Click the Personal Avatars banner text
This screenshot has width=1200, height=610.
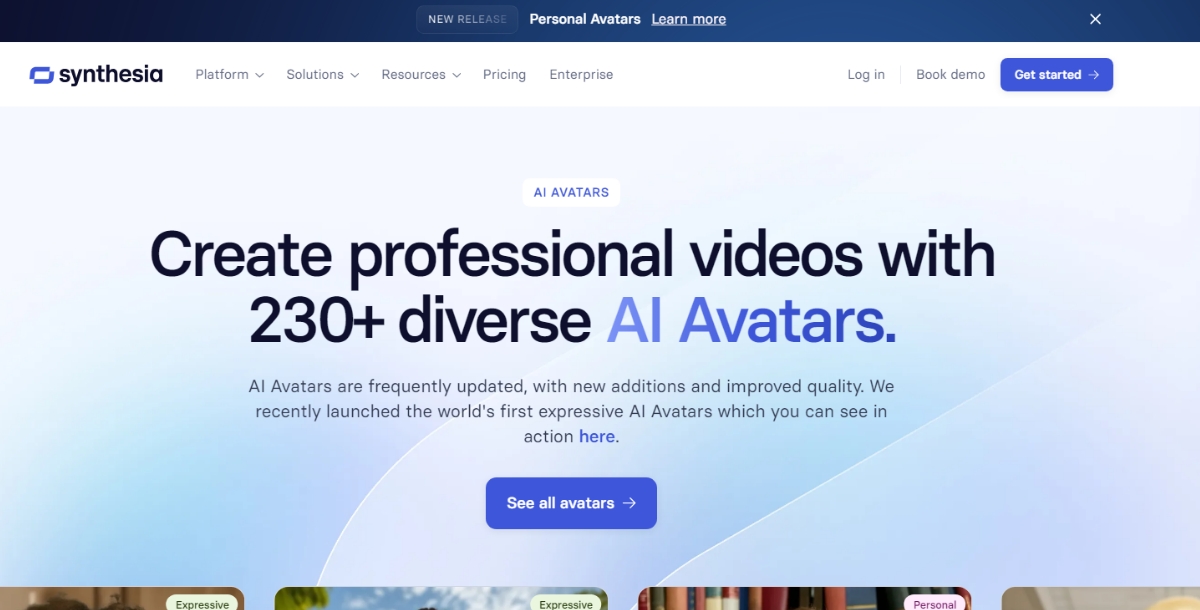(x=585, y=19)
